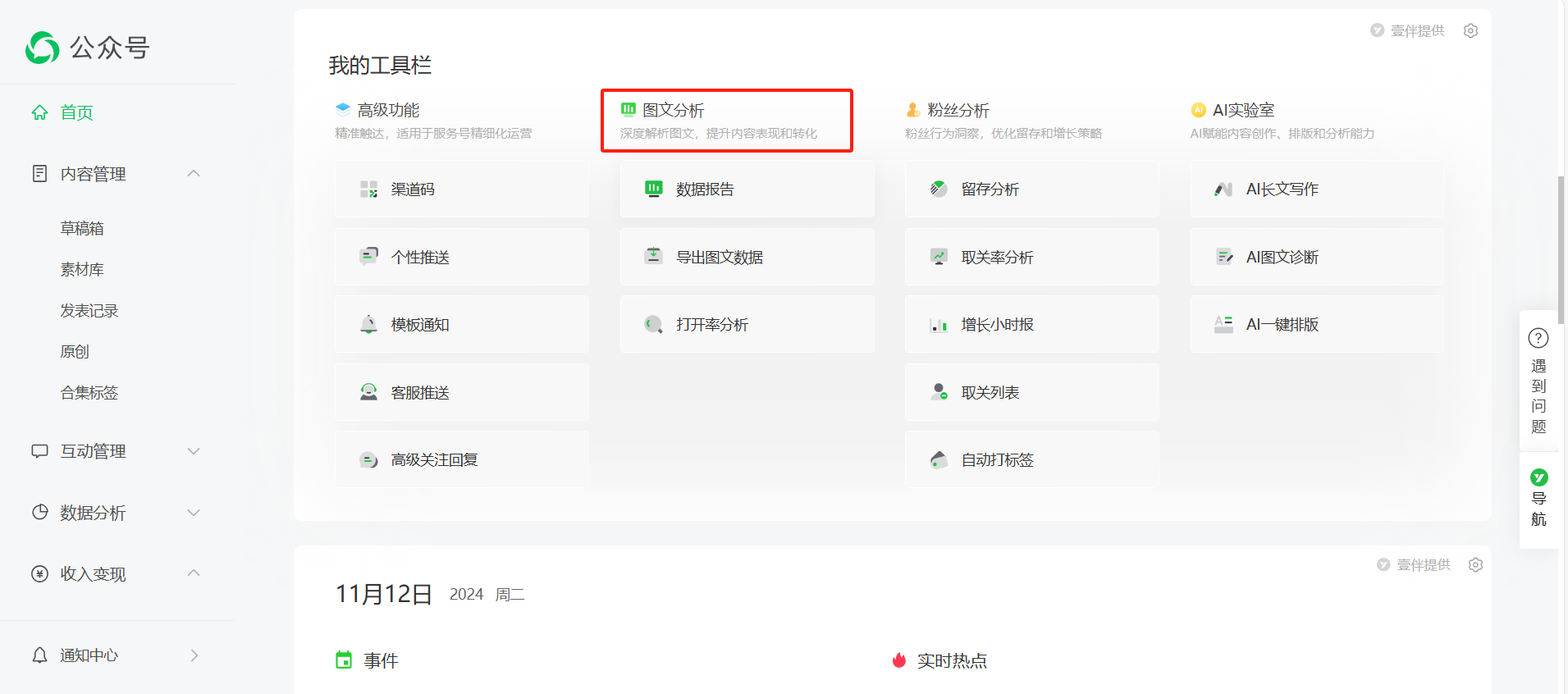Viewport: 1568px width, 694px height.
Task: Click the 收入变现 yen icon
Action: [x=39, y=573]
